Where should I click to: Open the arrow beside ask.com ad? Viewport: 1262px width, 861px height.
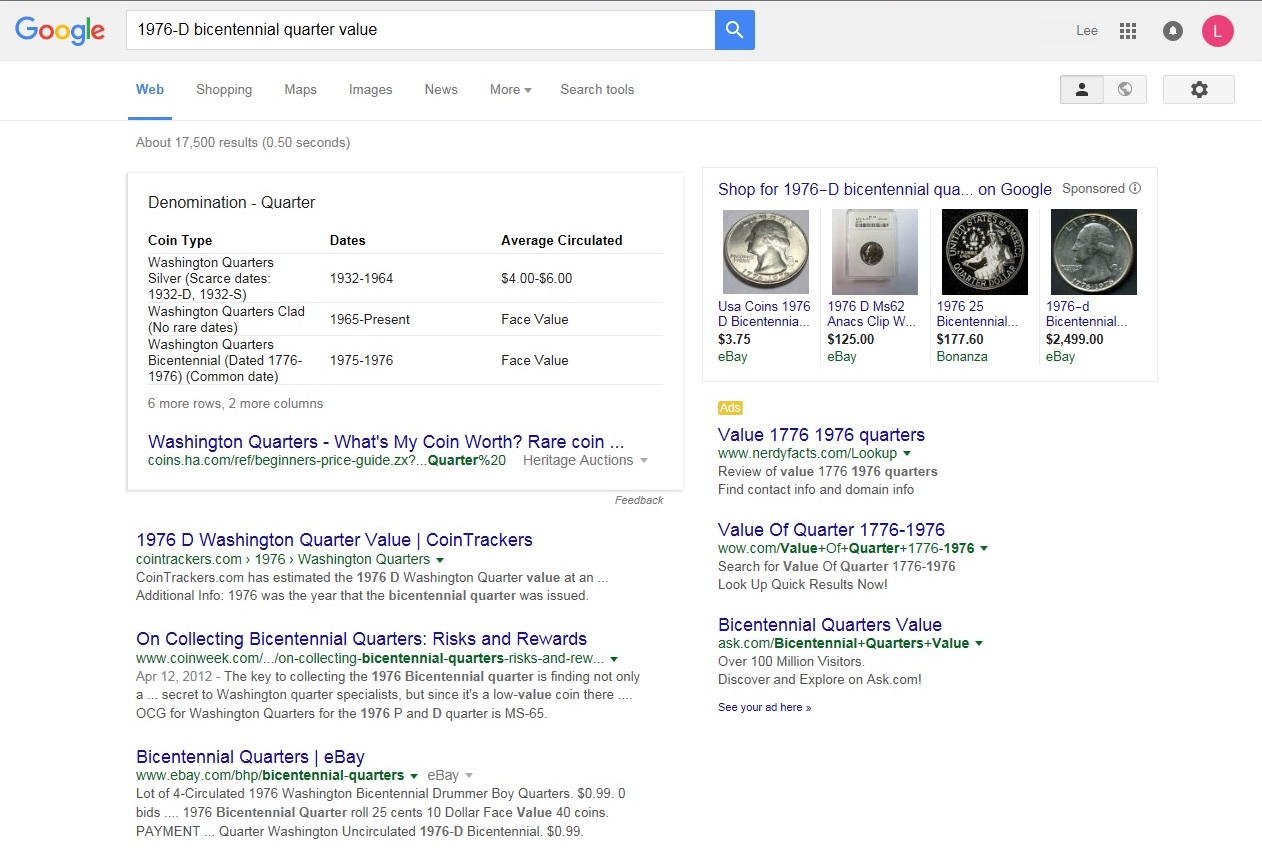point(979,644)
